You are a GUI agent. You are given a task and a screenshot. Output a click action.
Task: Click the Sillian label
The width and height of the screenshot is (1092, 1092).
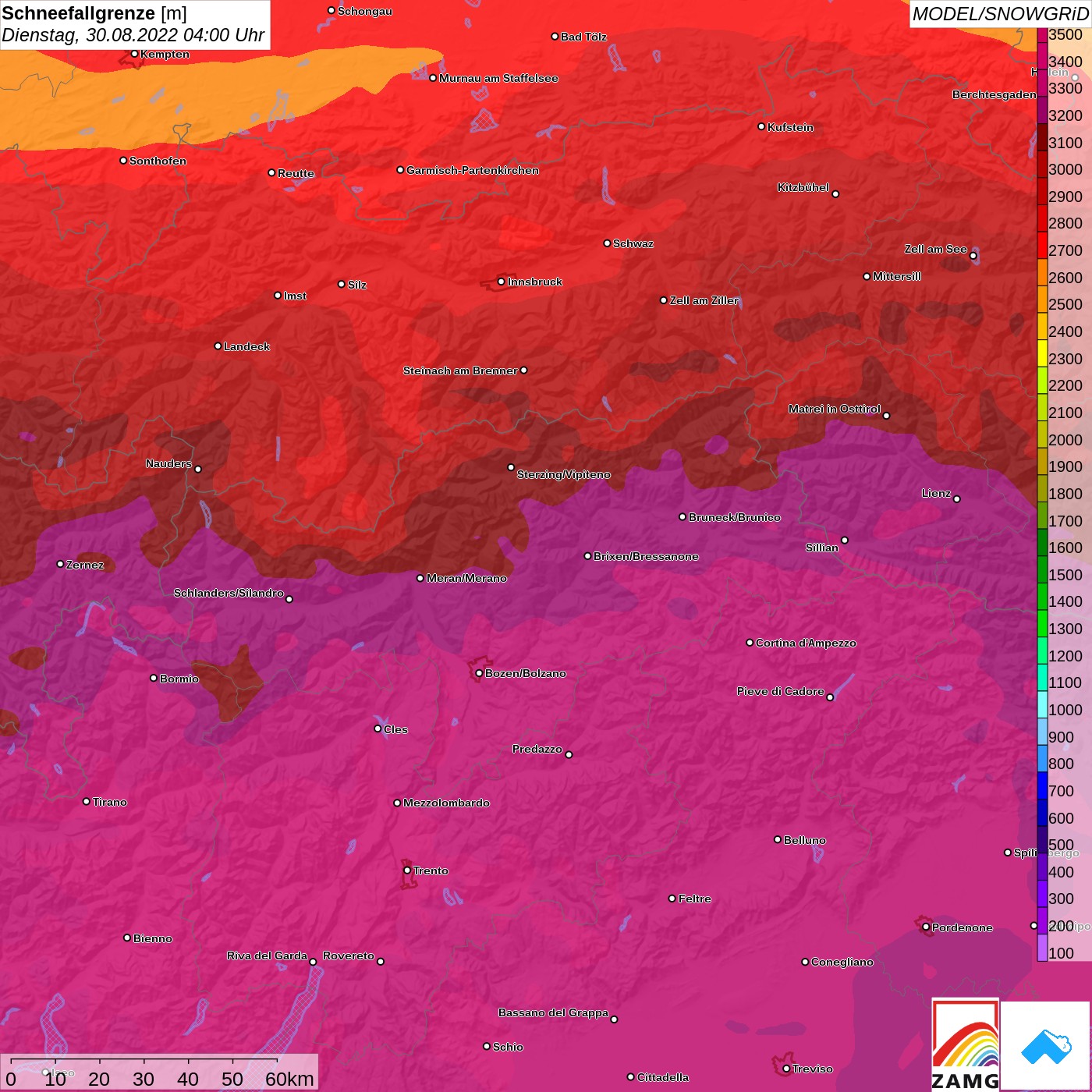(822, 548)
